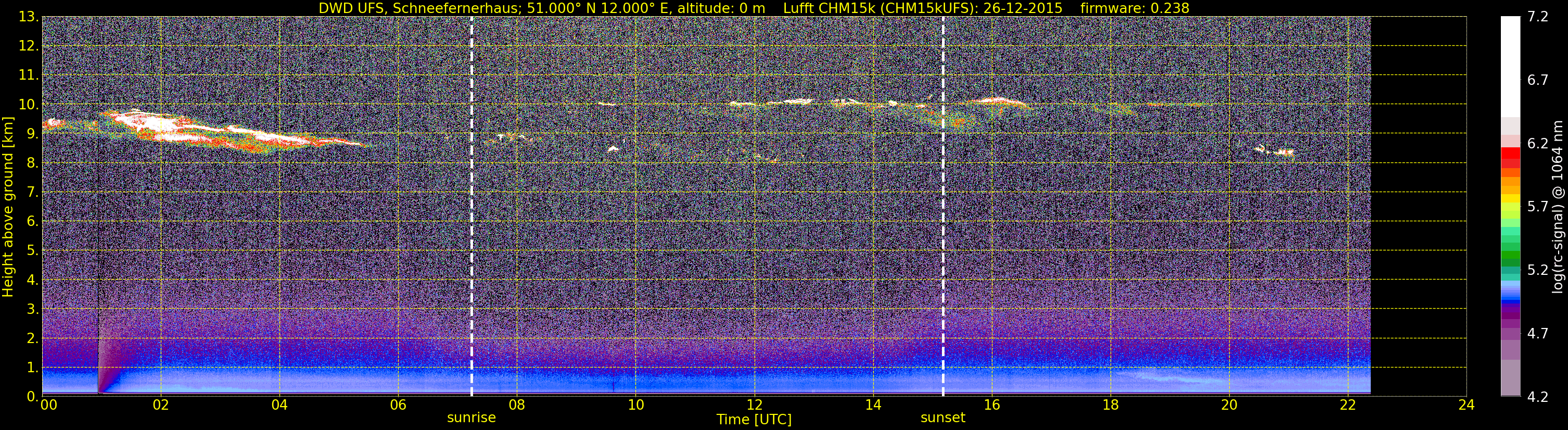Click the white top section of the colorbar

point(1510,67)
